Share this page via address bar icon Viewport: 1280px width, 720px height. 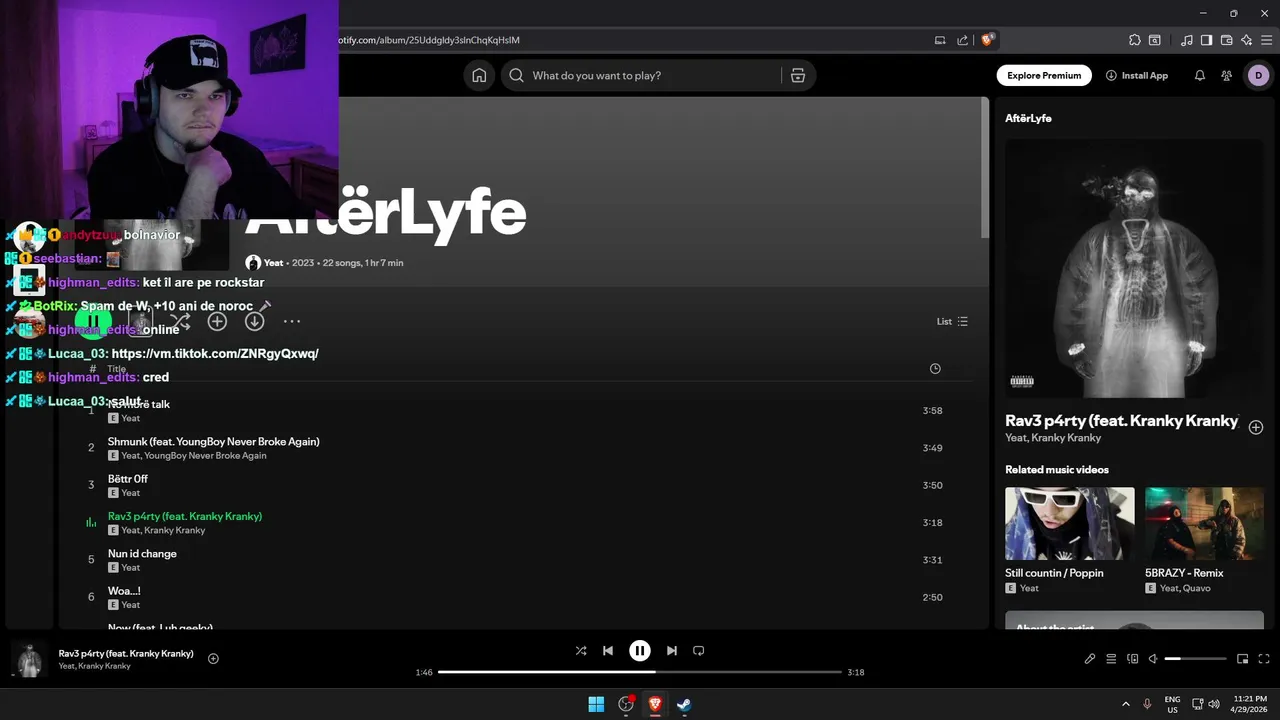[x=962, y=40]
